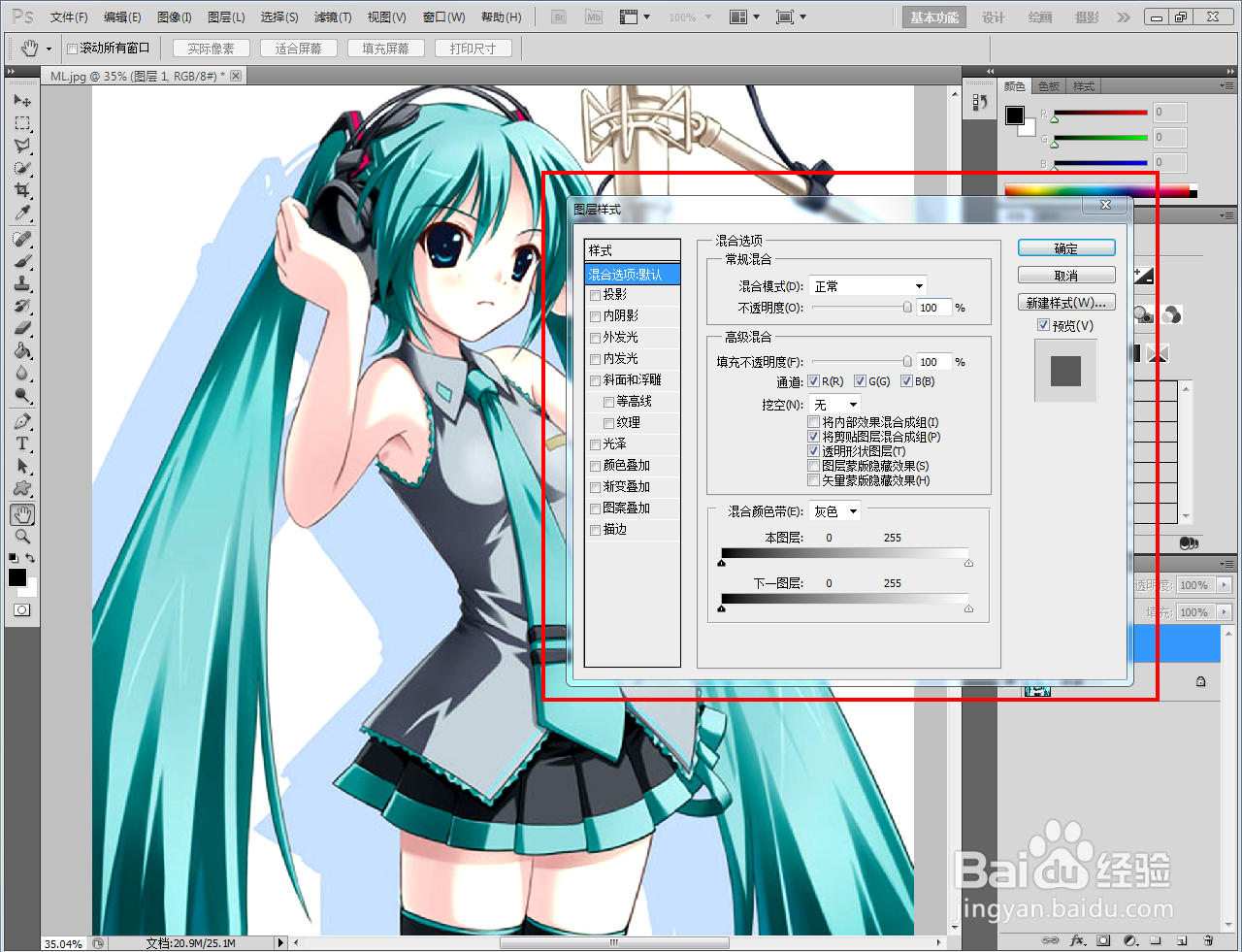The image size is (1242, 952).
Task: Open the 滤镜(T) menu
Action: pos(332,17)
